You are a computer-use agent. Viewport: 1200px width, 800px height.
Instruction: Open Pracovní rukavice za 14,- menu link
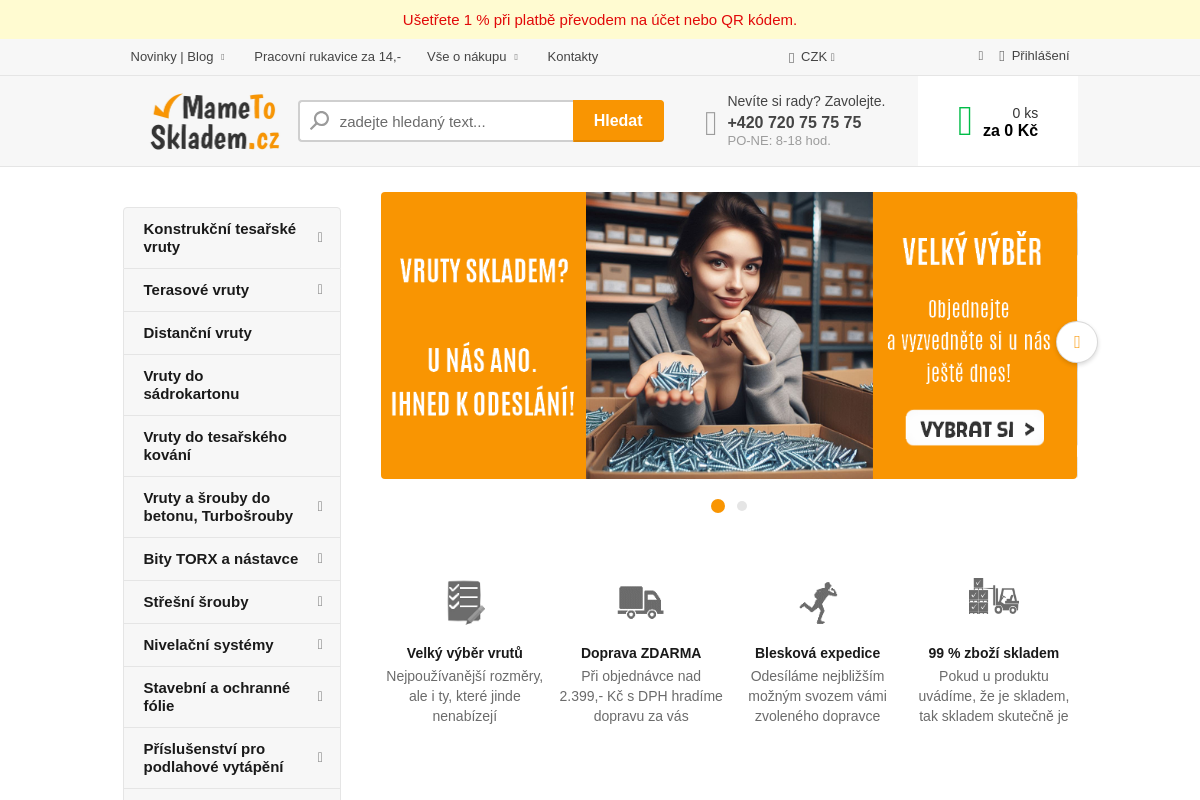coord(327,57)
